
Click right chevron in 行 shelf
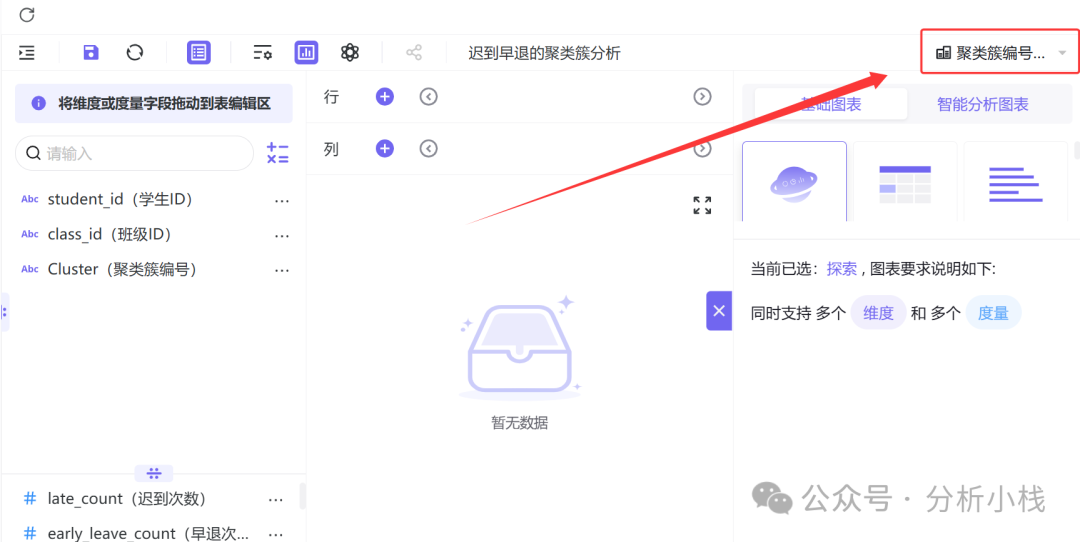[x=702, y=97]
